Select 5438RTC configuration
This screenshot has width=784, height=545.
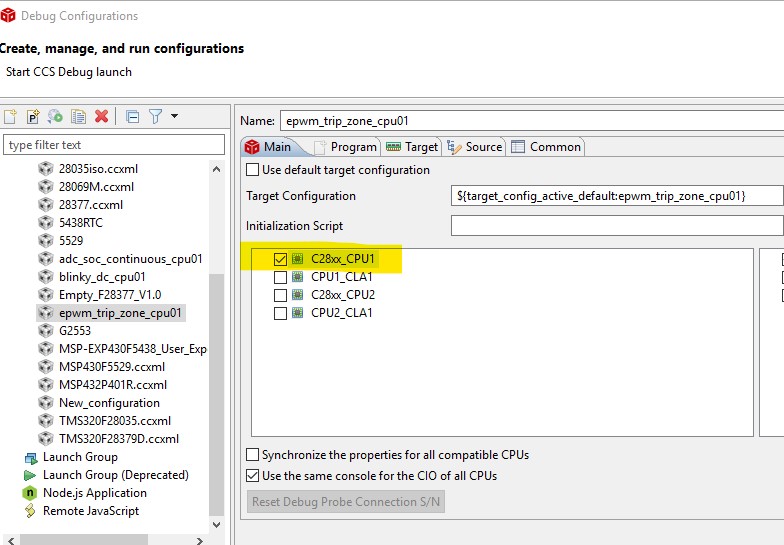coord(80,223)
